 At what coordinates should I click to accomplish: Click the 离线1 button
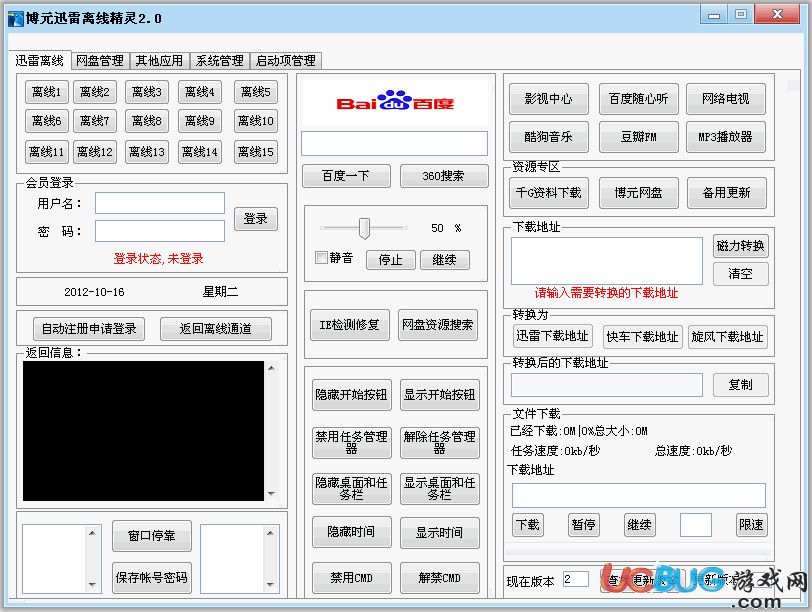click(47, 92)
